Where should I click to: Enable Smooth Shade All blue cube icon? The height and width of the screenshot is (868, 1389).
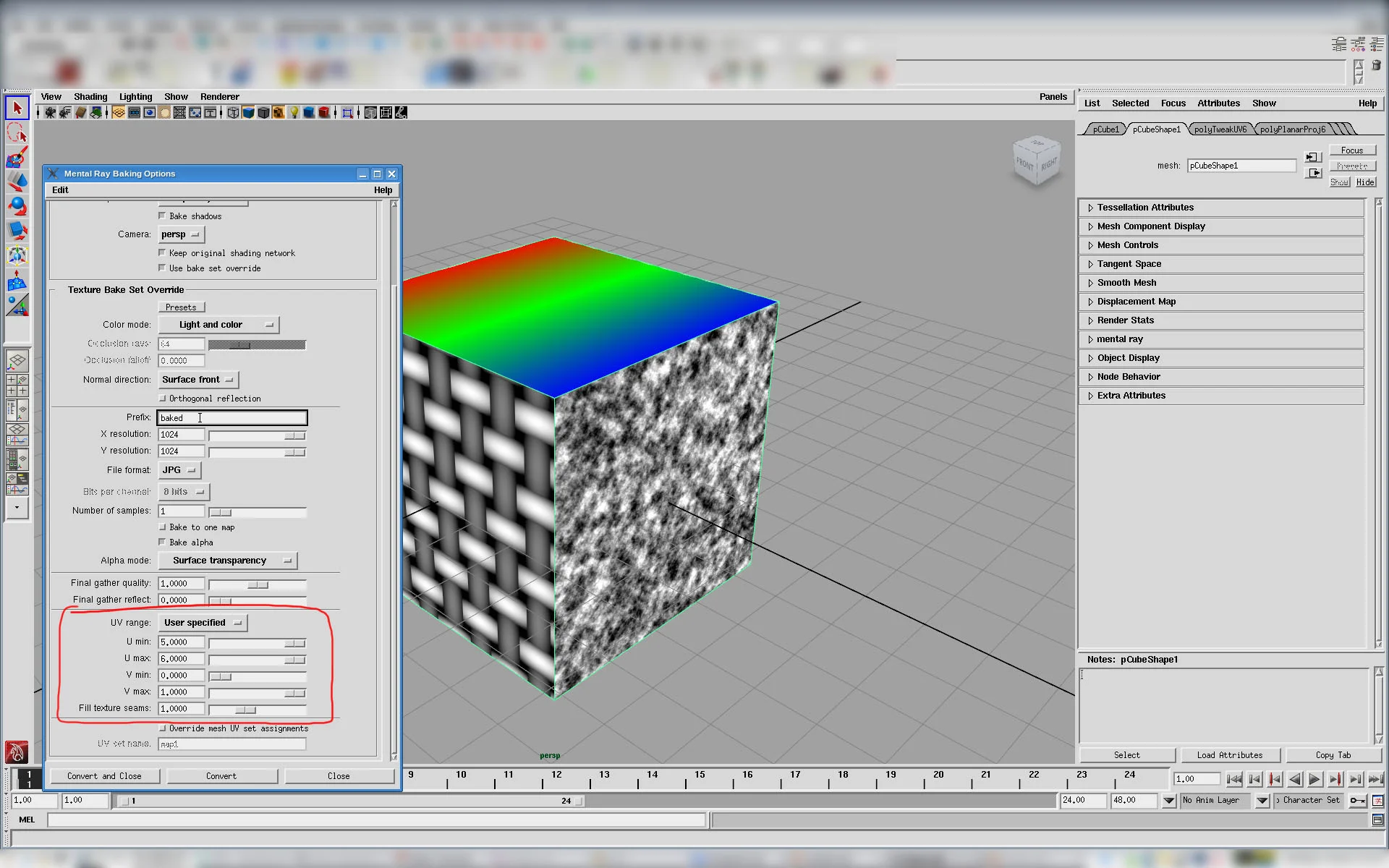[x=248, y=113]
